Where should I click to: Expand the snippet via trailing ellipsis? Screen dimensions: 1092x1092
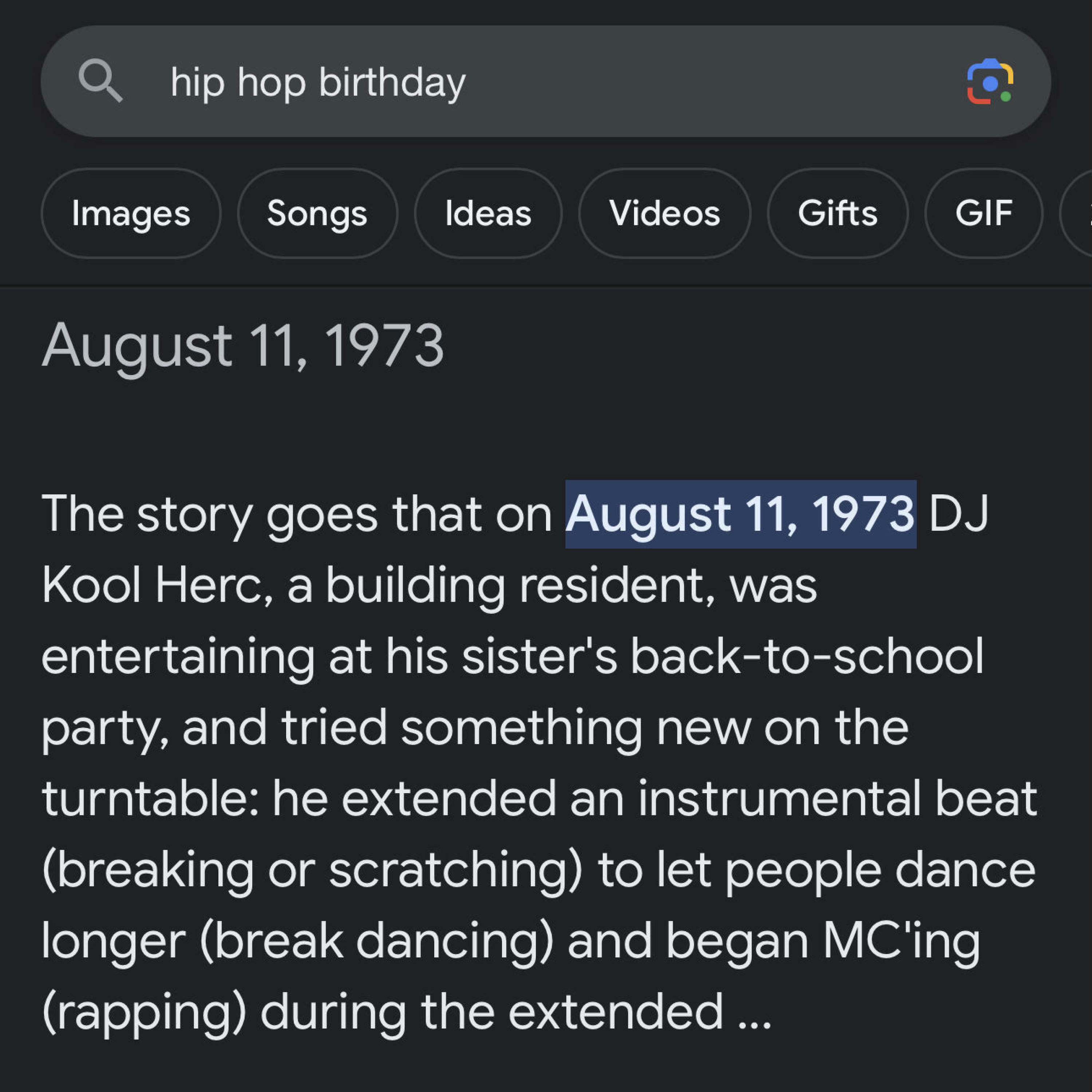pyautogui.click(x=755, y=1013)
